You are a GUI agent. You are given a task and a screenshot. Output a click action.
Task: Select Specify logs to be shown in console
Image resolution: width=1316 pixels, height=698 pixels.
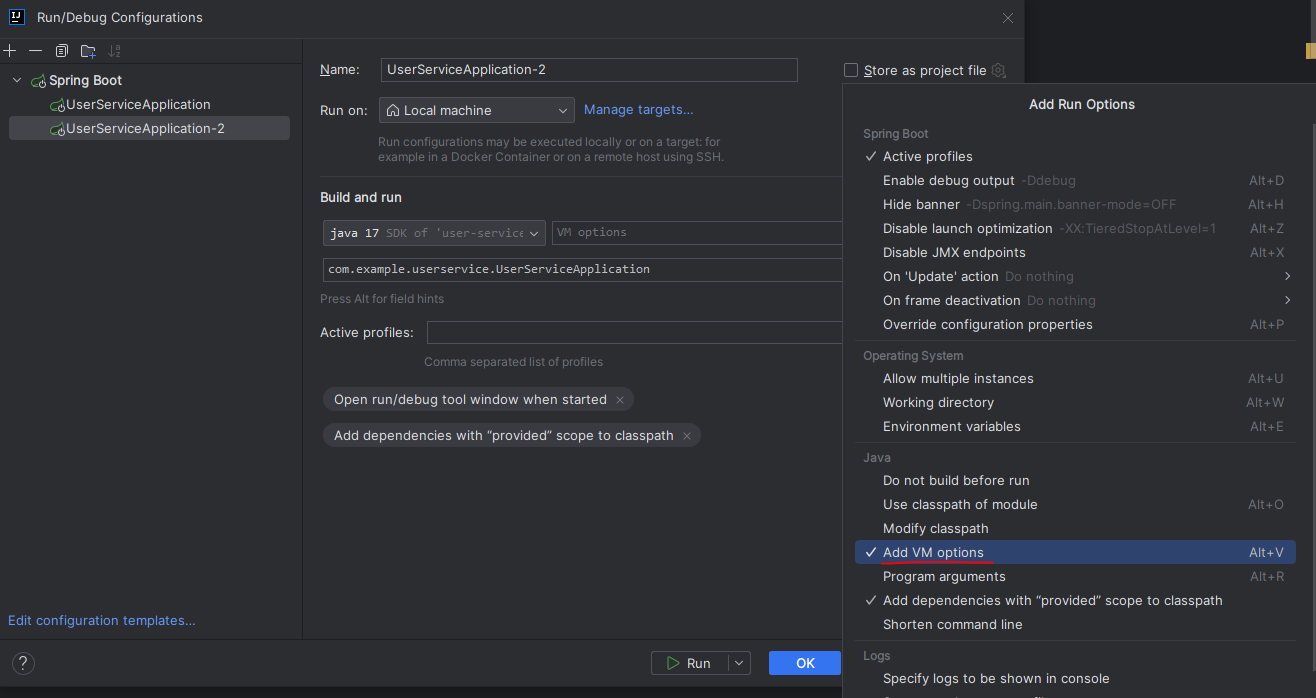[x=1075, y=679]
